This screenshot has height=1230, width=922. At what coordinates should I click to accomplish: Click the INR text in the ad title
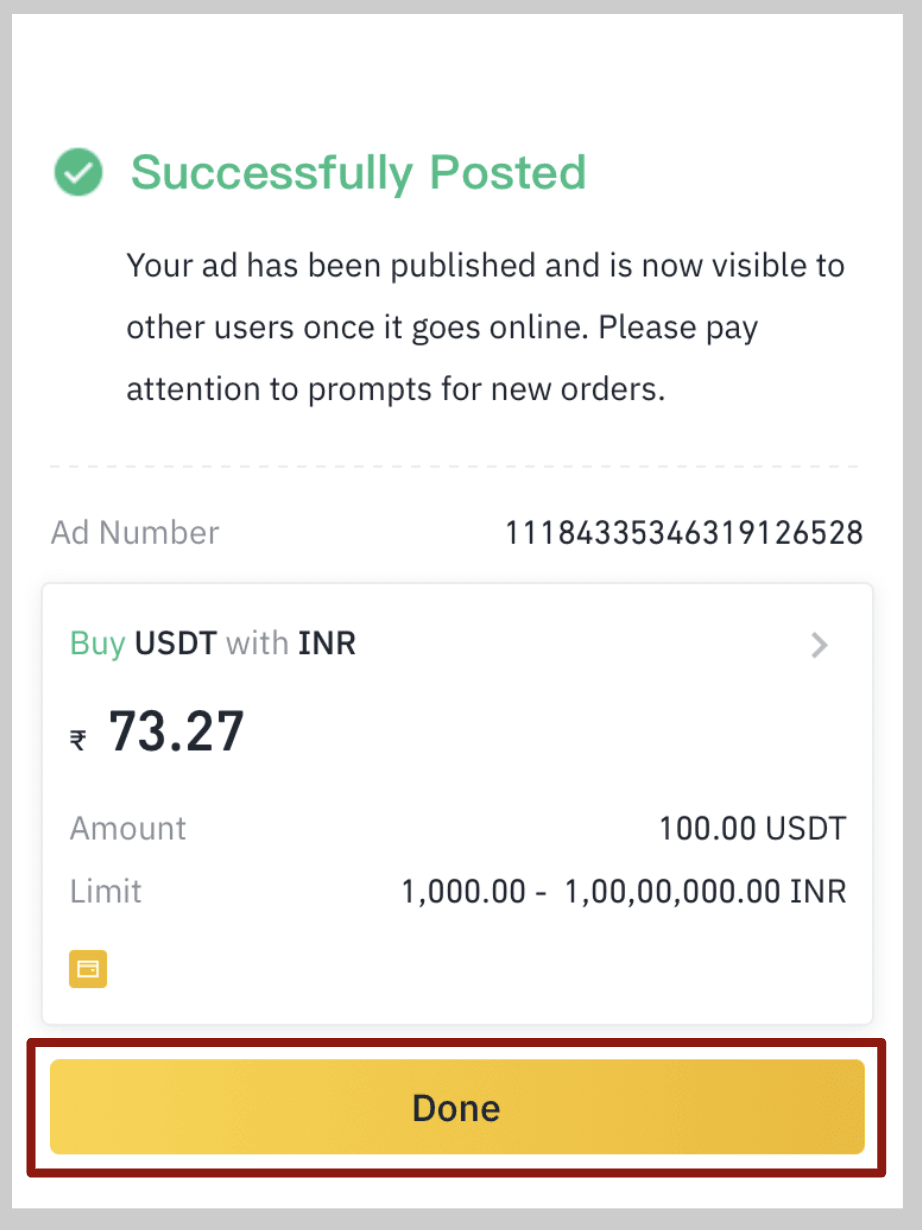click(x=327, y=643)
